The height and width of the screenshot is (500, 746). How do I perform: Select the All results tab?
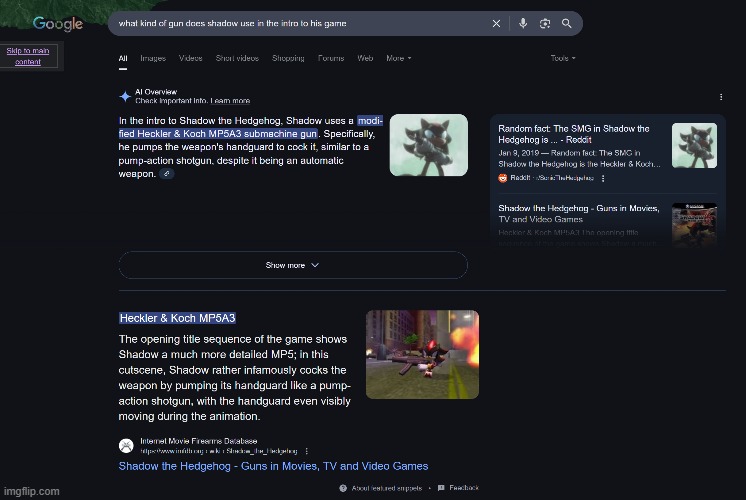pyautogui.click(x=123, y=59)
